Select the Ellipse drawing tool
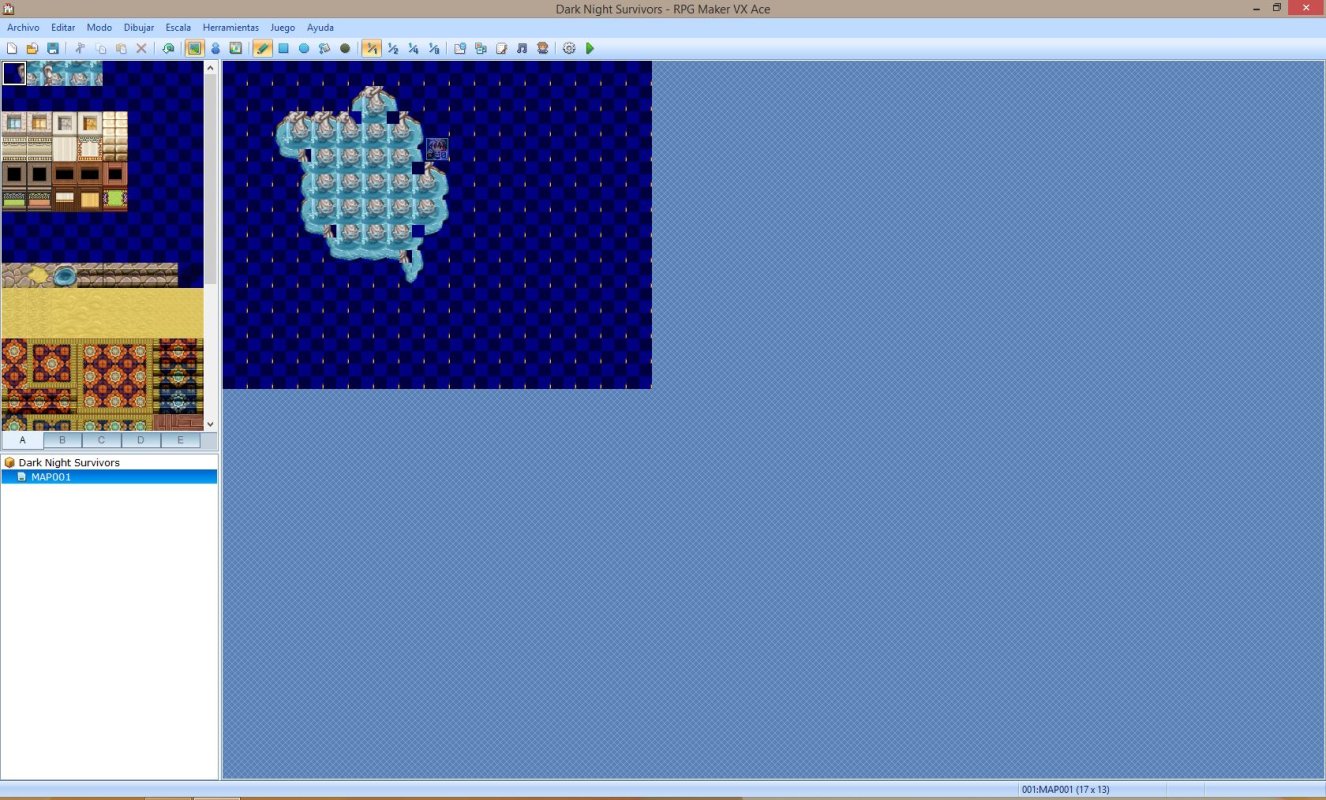 (x=304, y=48)
